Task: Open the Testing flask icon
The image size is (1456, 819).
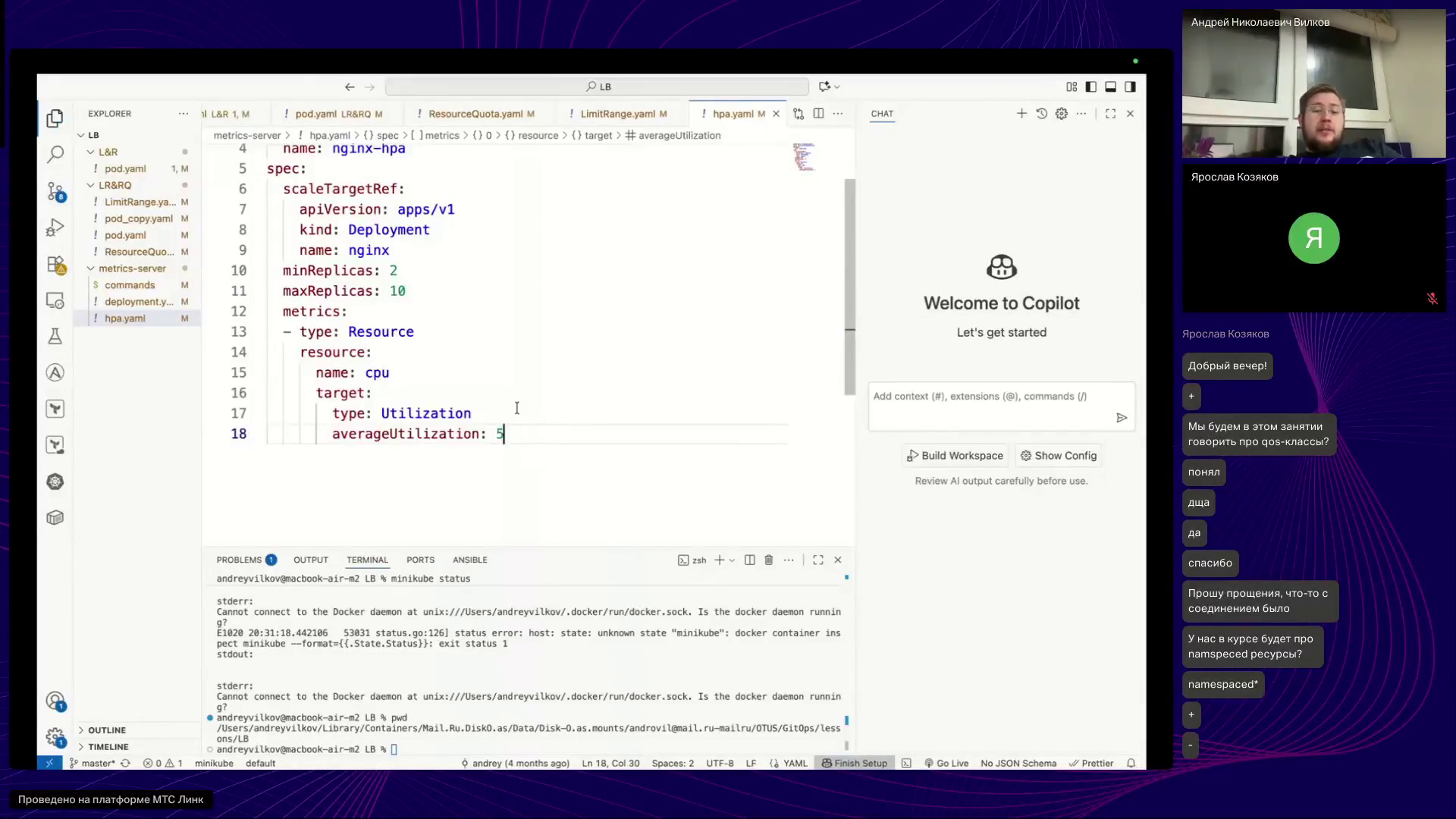Action: pyautogui.click(x=55, y=337)
